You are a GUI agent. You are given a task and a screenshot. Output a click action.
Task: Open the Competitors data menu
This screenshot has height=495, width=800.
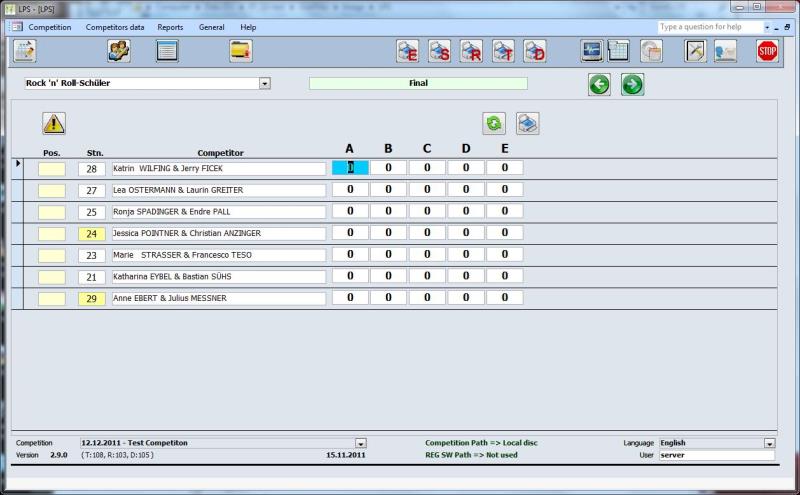[x=114, y=27]
